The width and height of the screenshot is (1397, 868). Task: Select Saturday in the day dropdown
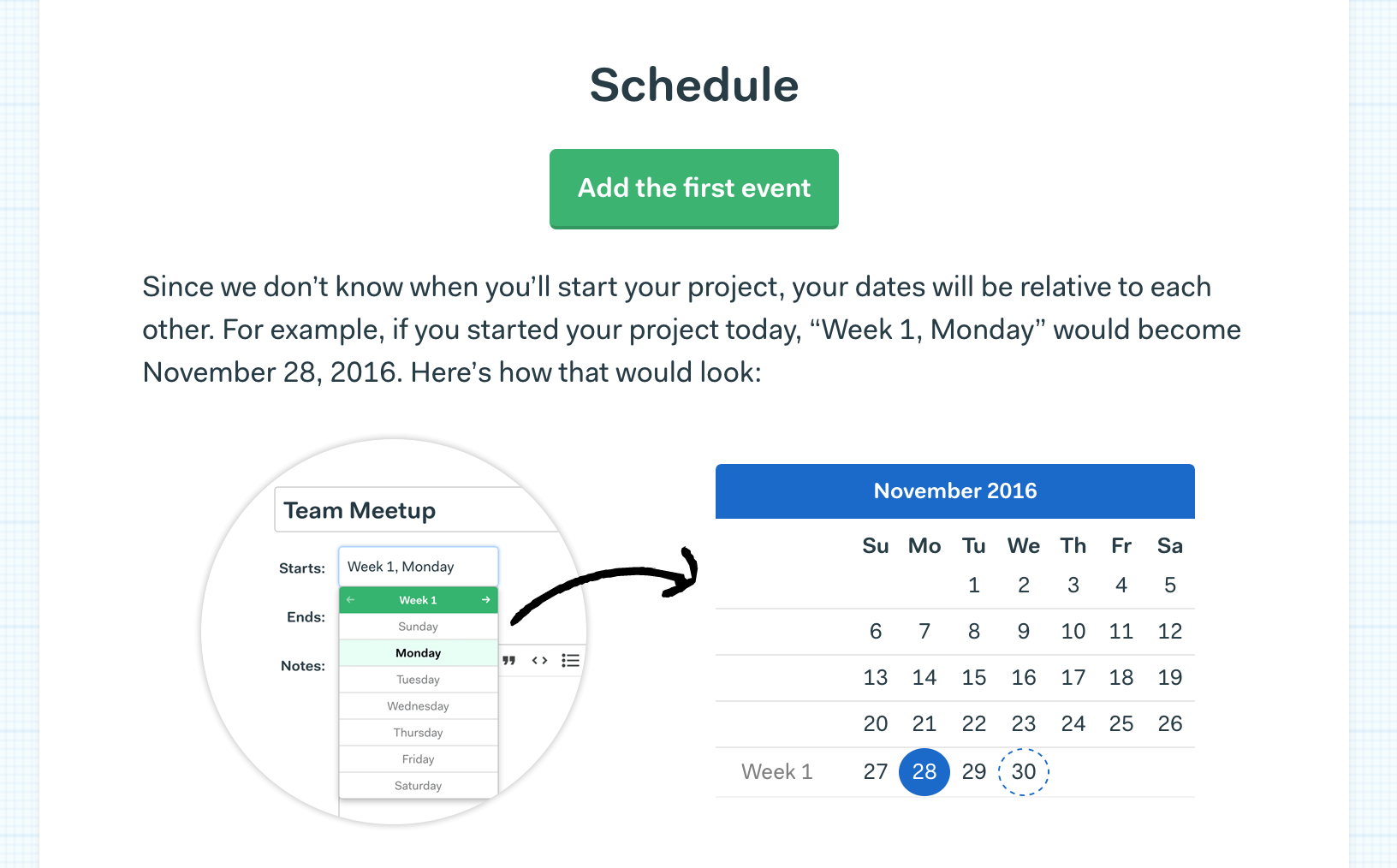click(x=419, y=786)
